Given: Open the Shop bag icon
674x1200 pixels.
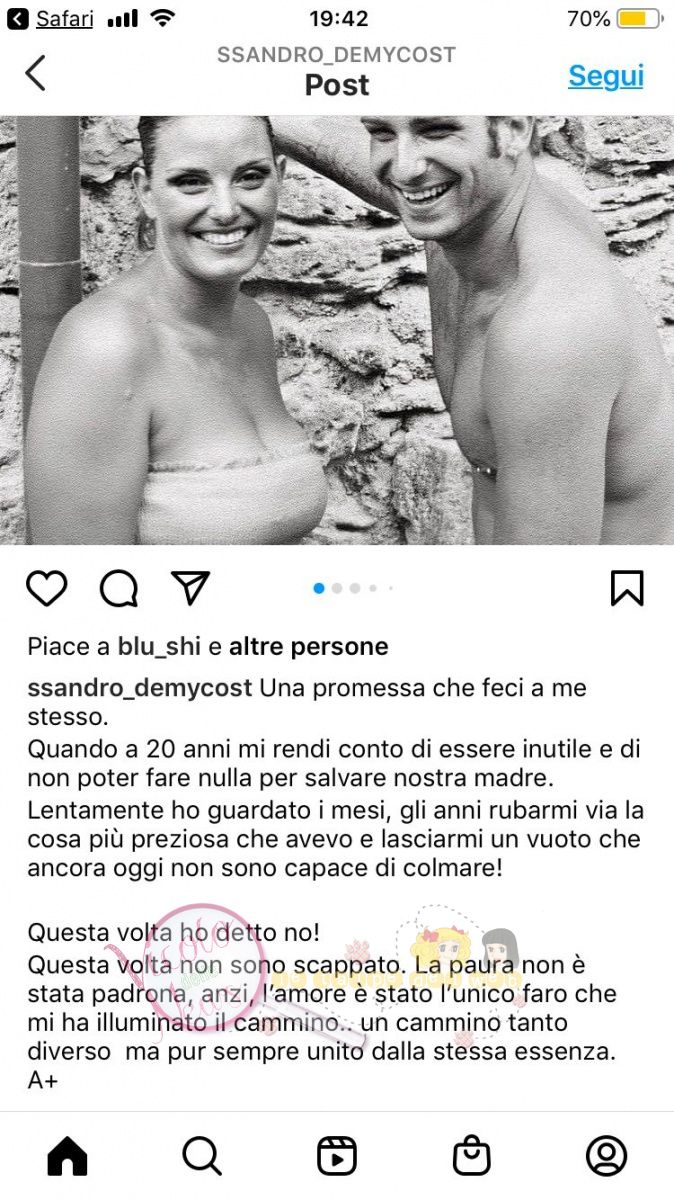Looking at the screenshot, I should [471, 1156].
